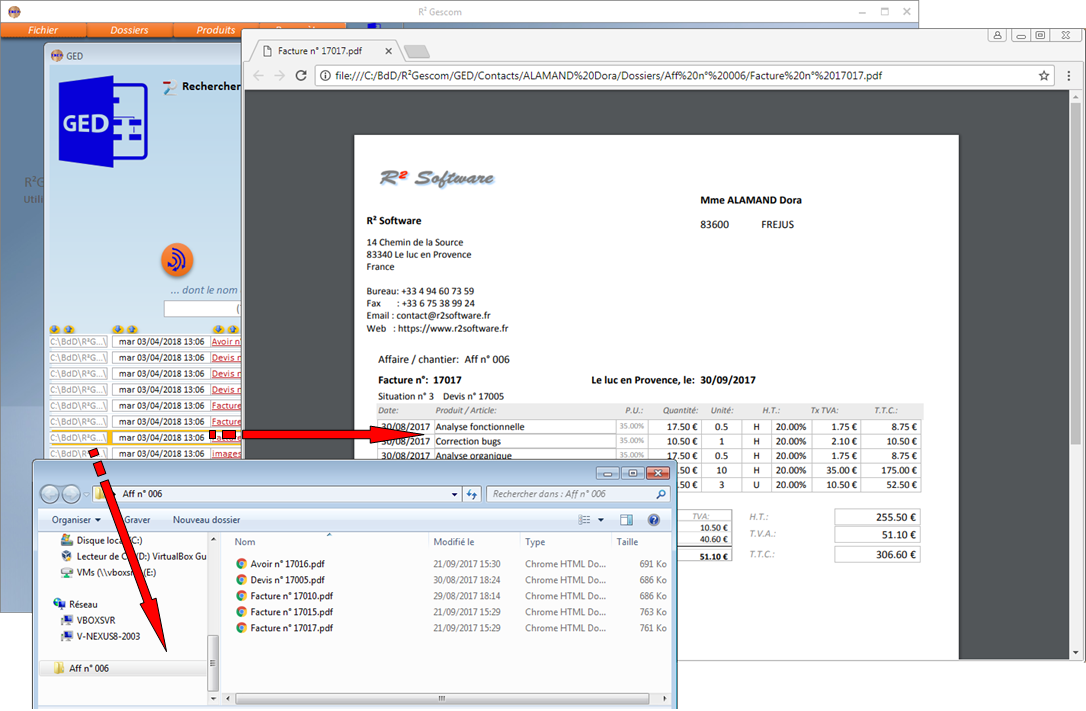Open the images link in GED list
The height and width of the screenshot is (711, 1086).
click(x=226, y=453)
